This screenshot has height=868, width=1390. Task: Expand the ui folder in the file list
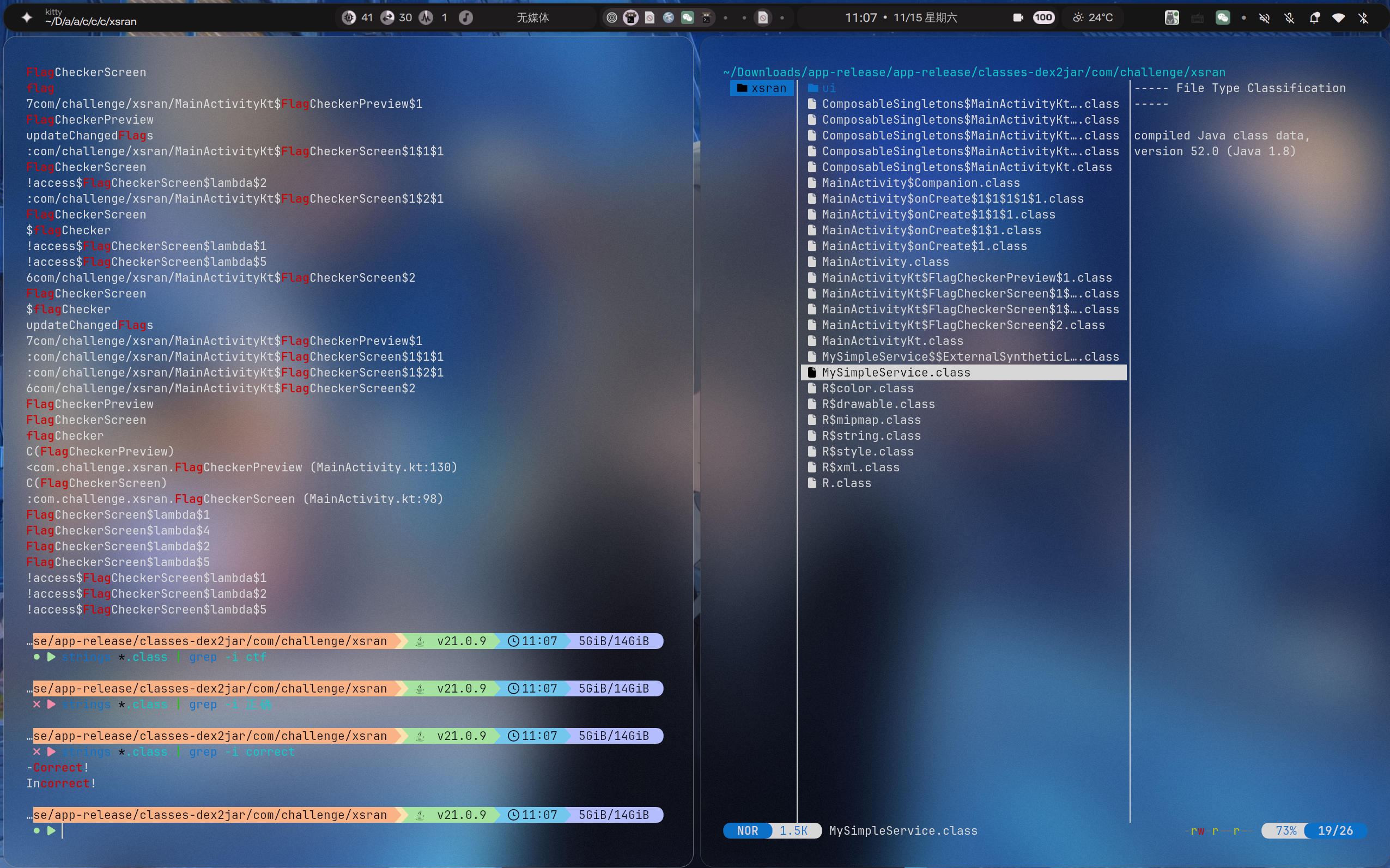(828, 88)
